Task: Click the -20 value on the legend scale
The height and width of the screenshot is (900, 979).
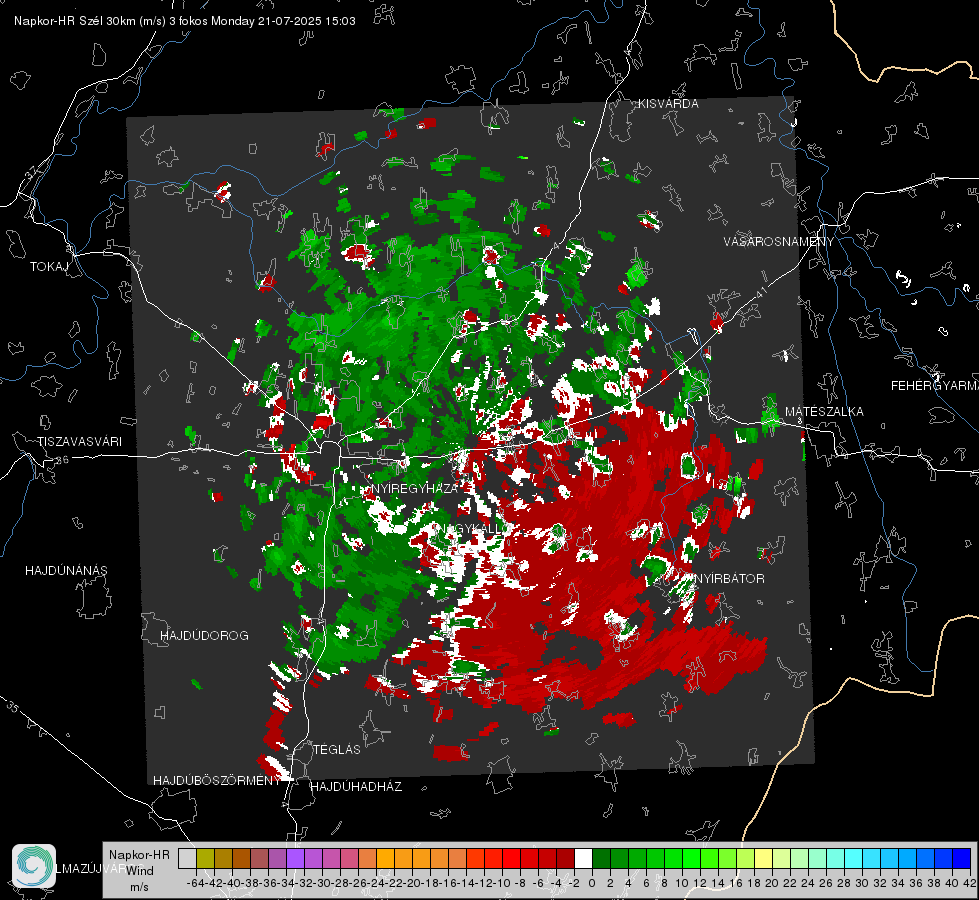Action: pos(411,883)
